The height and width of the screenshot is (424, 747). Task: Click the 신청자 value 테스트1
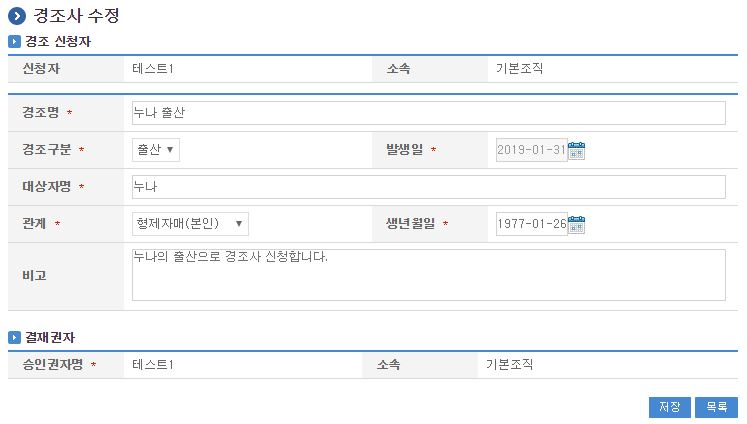[153, 69]
